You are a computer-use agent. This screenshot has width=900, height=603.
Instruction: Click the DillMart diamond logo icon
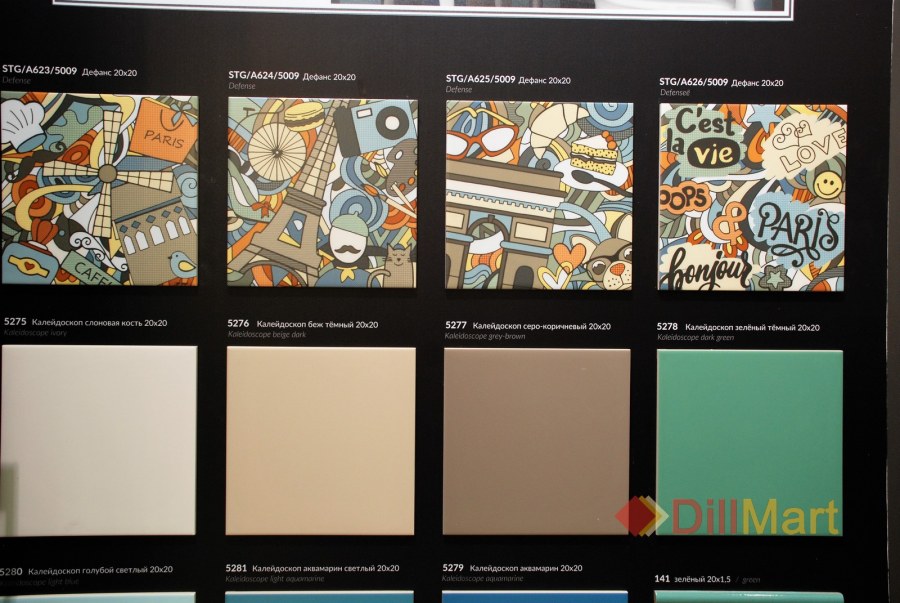coord(640,516)
